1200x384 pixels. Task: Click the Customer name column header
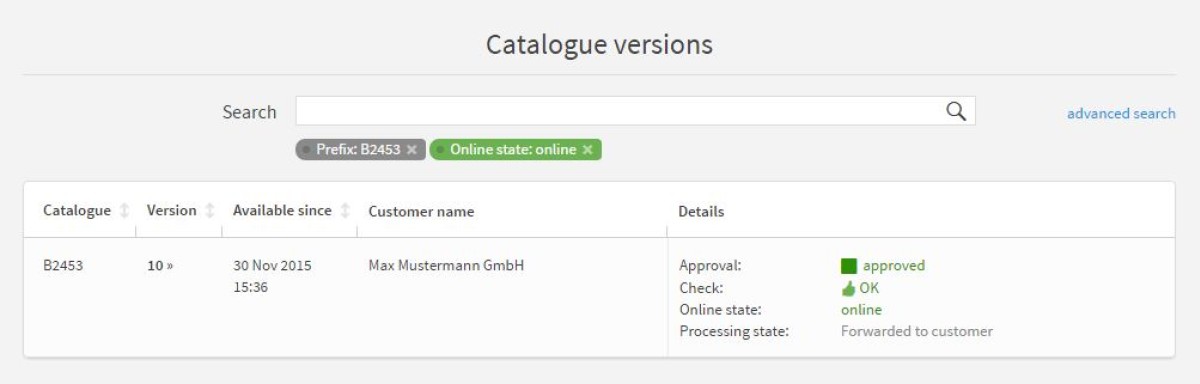pyautogui.click(x=421, y=212)
